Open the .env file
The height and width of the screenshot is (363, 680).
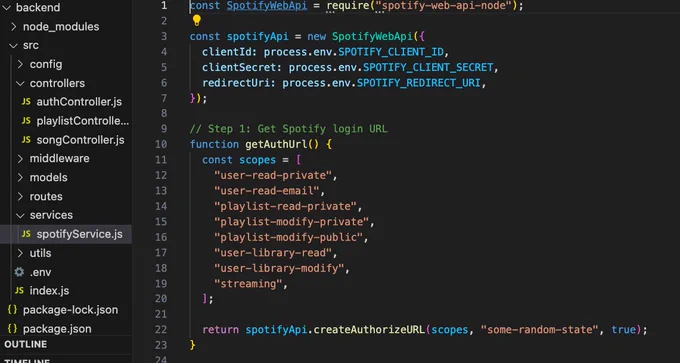(x=40, y=272)
